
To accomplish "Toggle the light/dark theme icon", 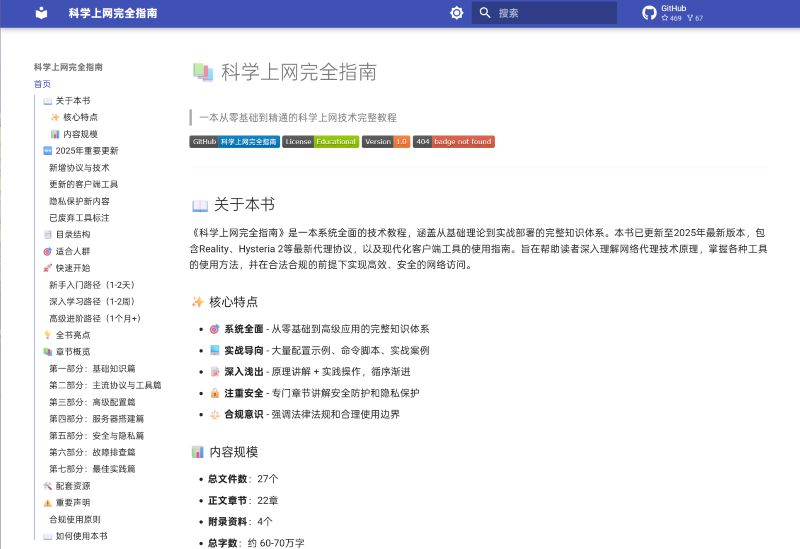I will pyautogui.click(x=457, y=13).
